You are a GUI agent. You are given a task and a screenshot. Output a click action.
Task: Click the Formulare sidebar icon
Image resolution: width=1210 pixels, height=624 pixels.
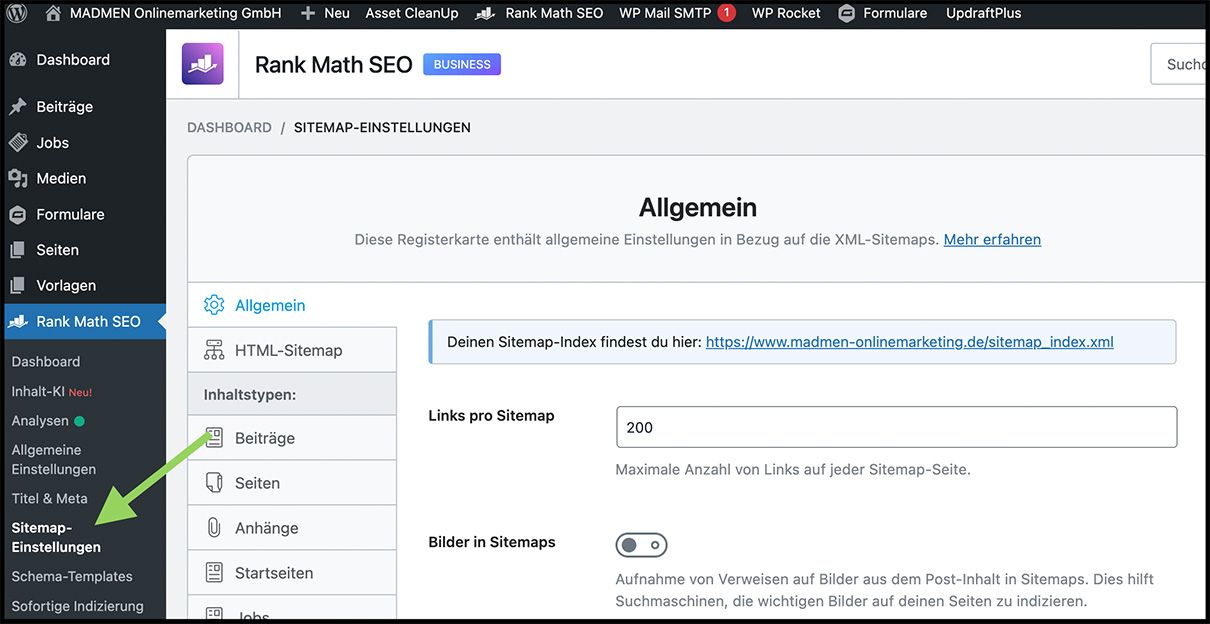tap(18, 214)
